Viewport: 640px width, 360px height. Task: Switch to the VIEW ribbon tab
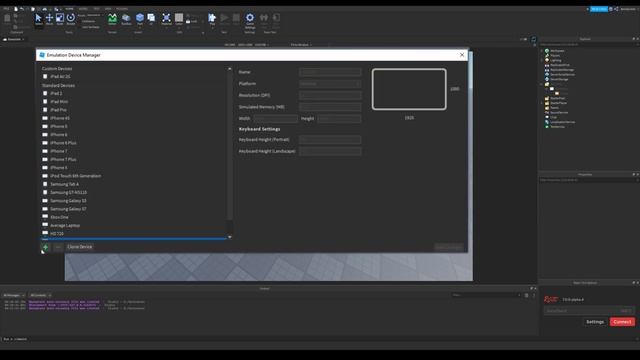[x=108, y=9]
